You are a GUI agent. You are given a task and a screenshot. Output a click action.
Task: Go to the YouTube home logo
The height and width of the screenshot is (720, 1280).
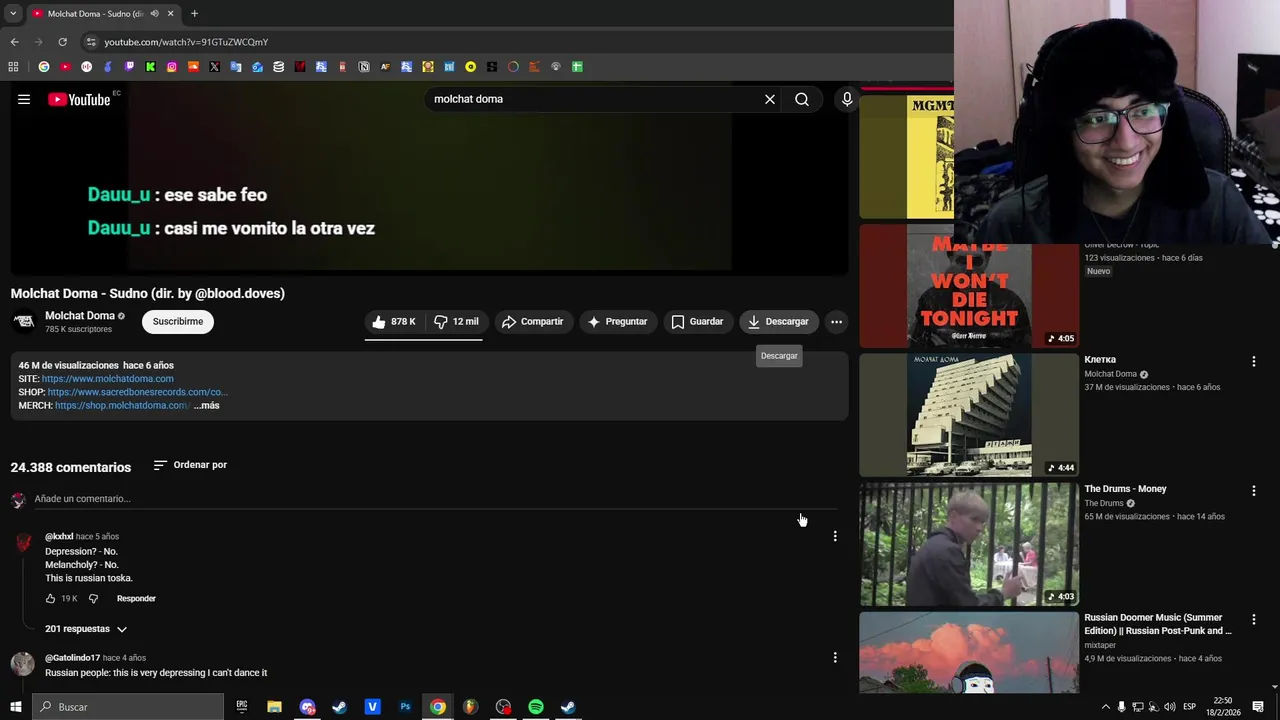pyautogui.click(x=79, y=99)
